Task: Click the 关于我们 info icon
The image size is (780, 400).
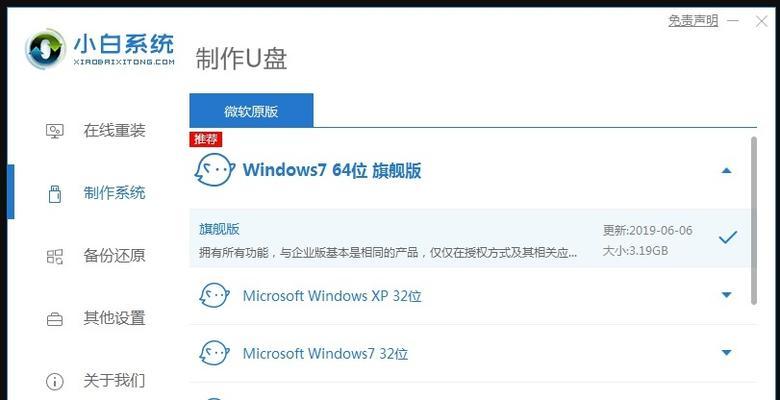Action: coord(55,382)
